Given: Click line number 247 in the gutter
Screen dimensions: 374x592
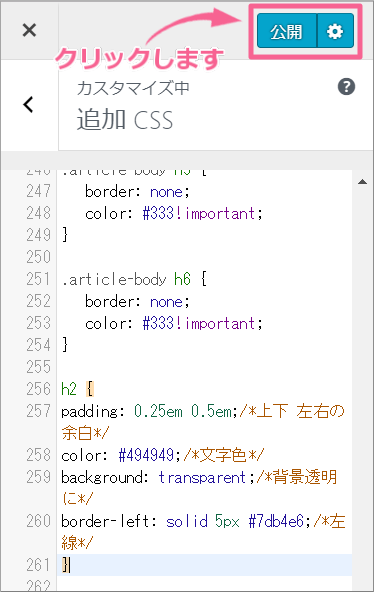Looking at the screenshot, I should 38,191.
